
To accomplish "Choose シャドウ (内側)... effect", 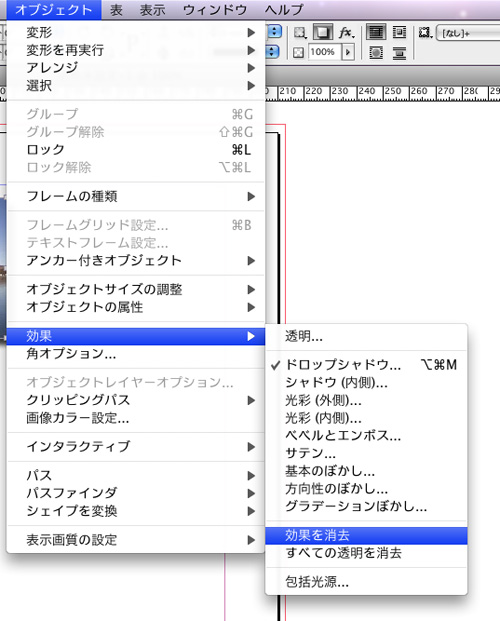I will pyautogui.click(x=366, y=383).
